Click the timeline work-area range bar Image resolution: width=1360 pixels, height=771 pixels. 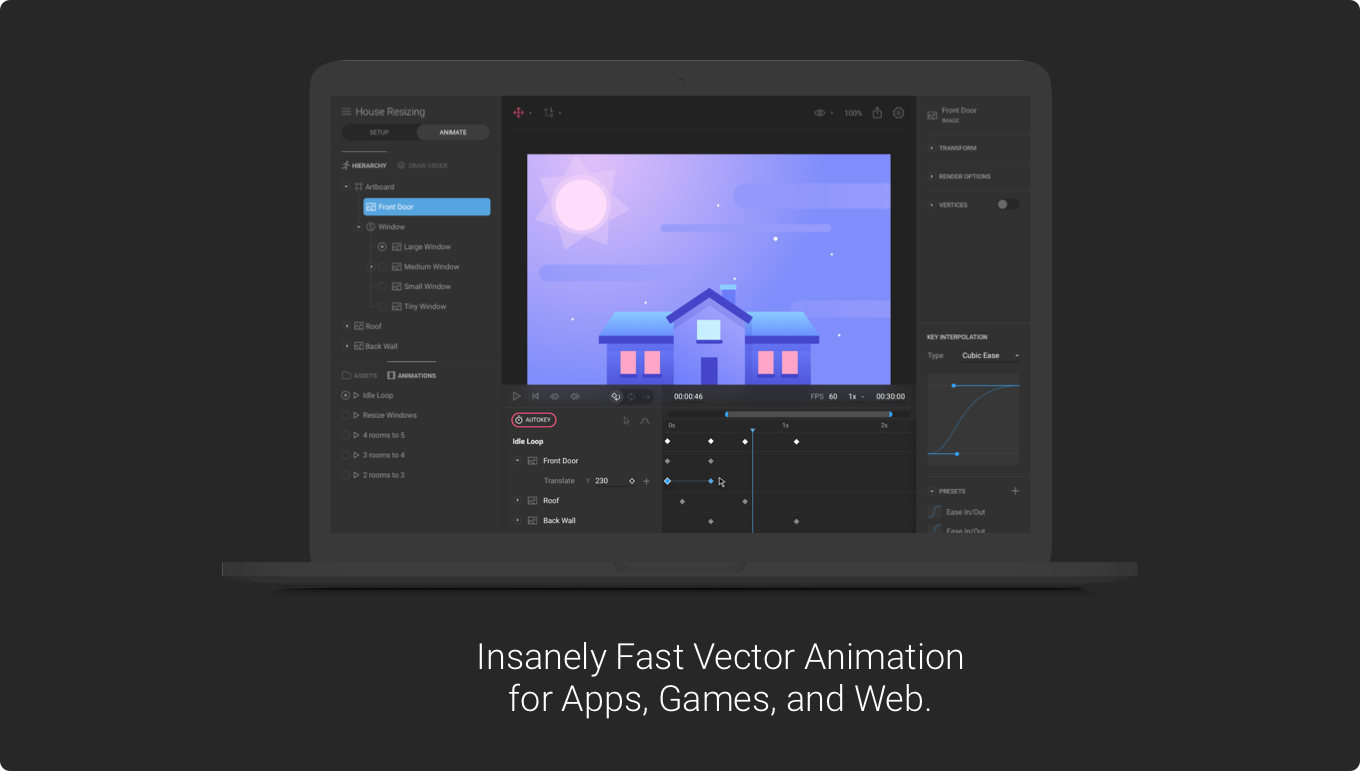click(808, 414)
